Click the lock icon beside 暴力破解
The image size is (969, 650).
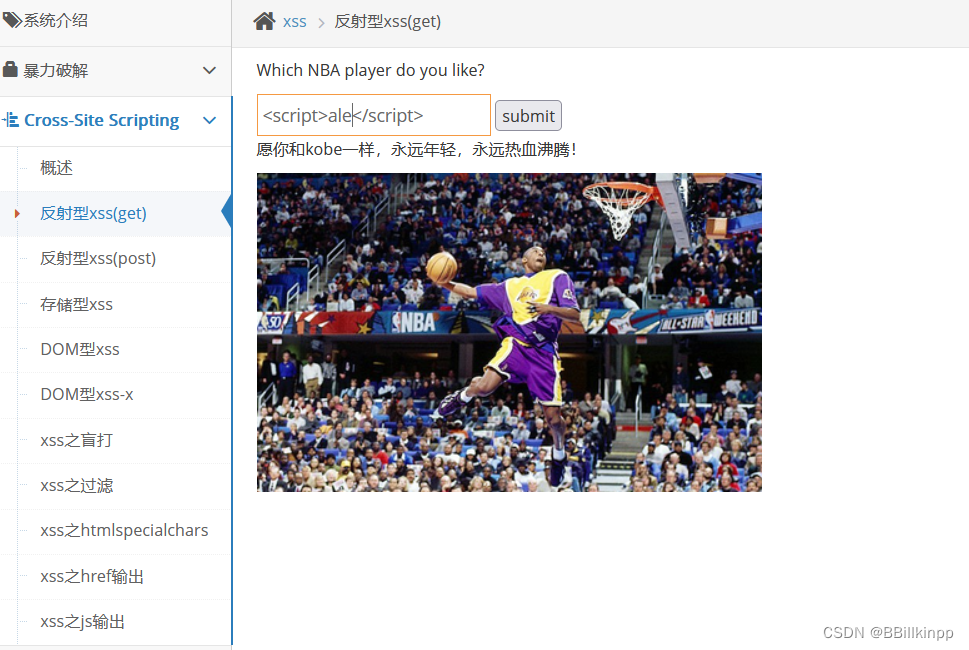10,69
